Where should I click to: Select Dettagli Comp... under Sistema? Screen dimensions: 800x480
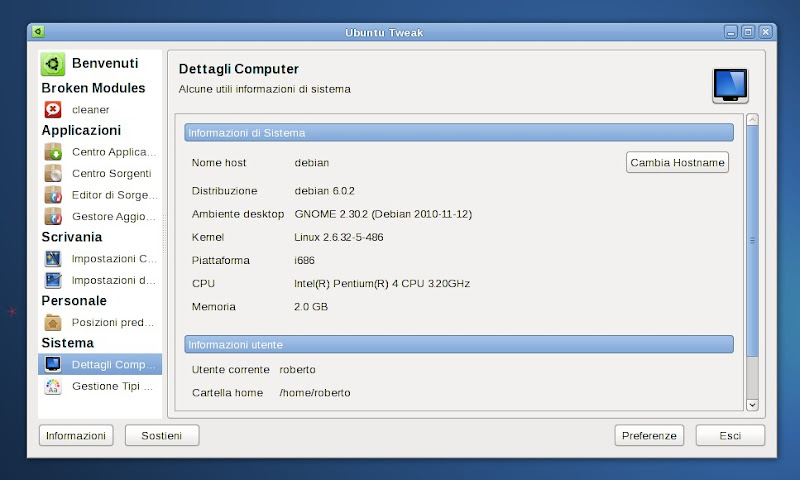tap(100, 364)
